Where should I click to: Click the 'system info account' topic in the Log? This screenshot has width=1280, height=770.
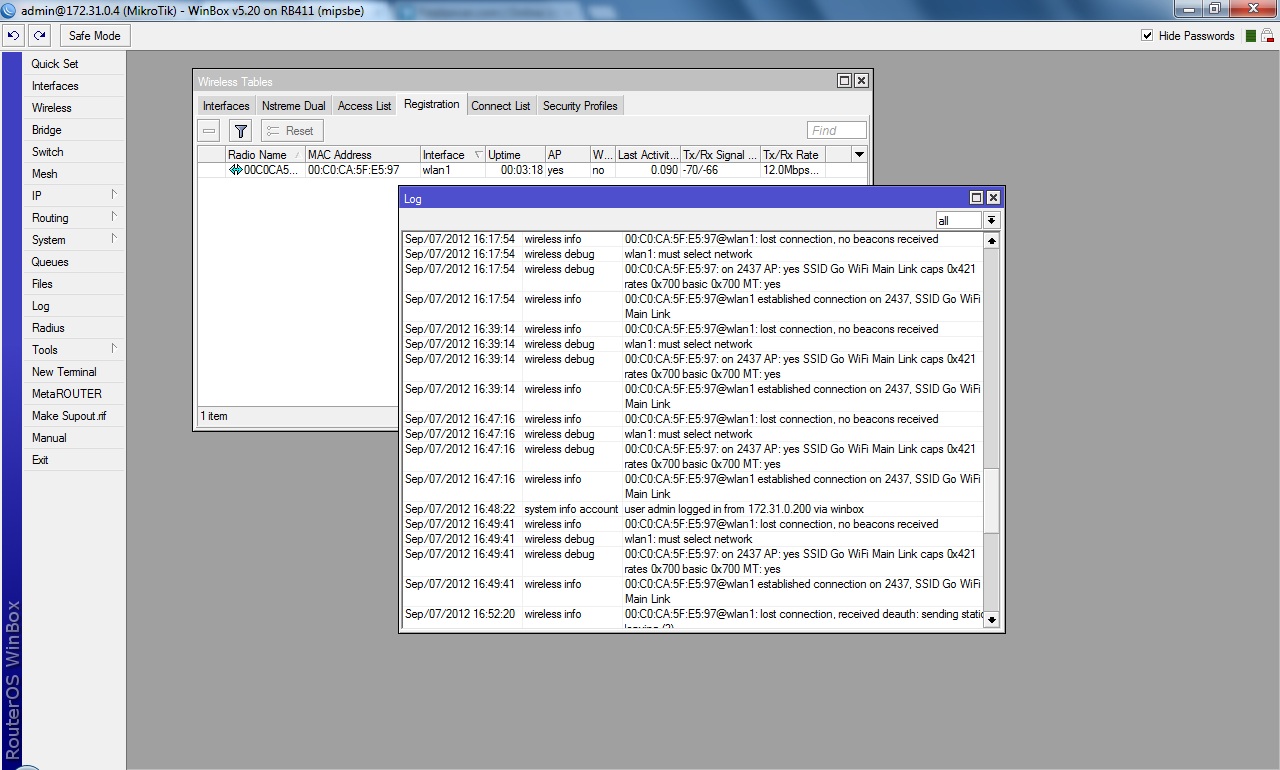click(x=571, y=509)
